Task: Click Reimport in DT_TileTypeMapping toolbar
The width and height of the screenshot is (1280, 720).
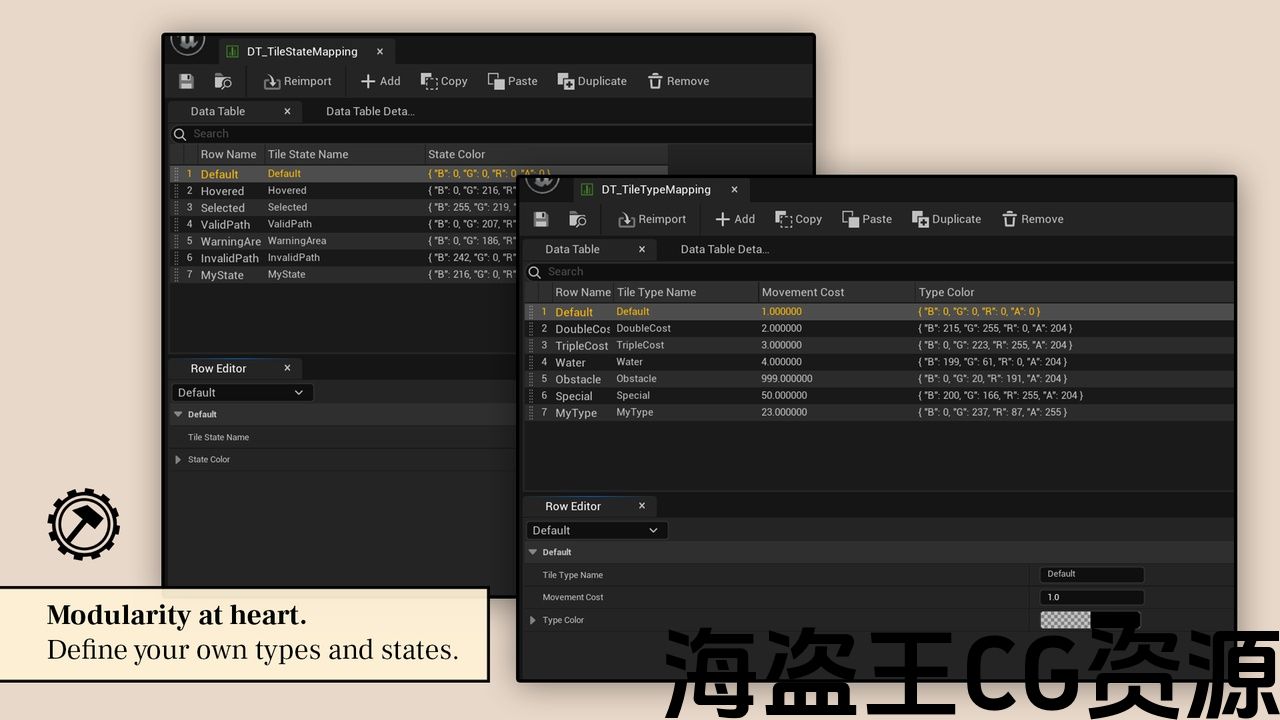Action: click(652, 219)
